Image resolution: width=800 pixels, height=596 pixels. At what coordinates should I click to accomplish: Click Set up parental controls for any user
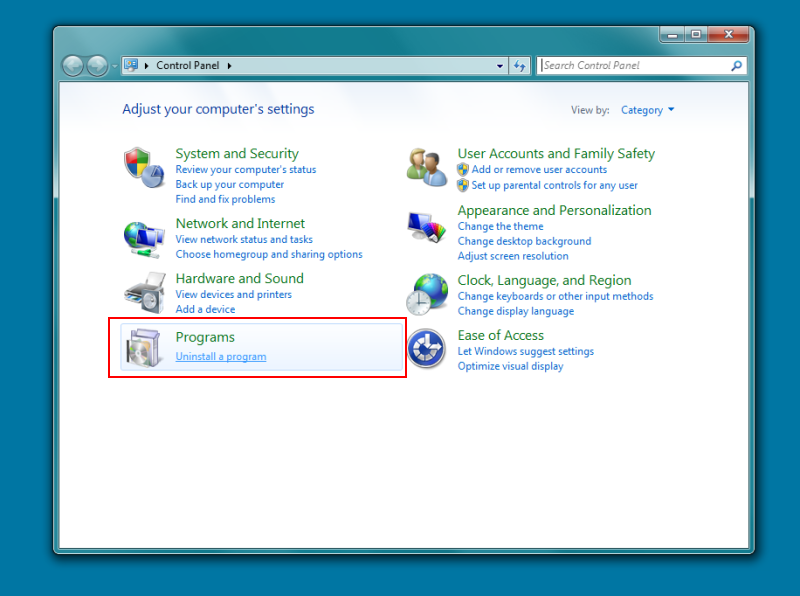coord(555,185)
